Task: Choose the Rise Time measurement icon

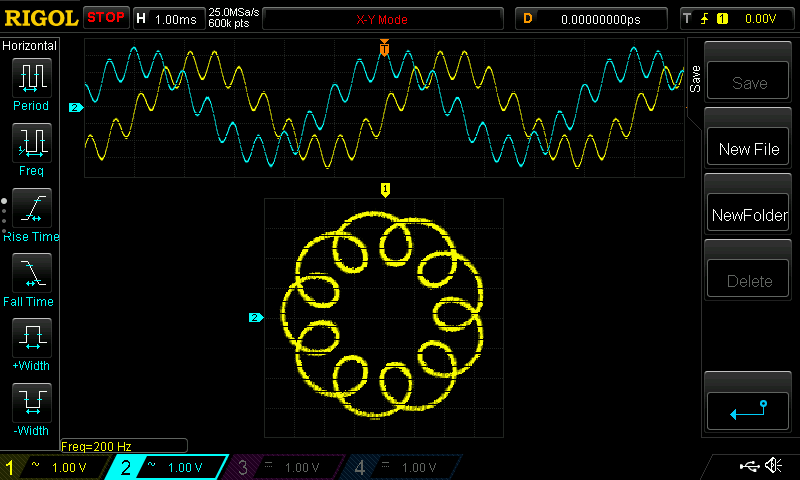Action: click(31, 208)
